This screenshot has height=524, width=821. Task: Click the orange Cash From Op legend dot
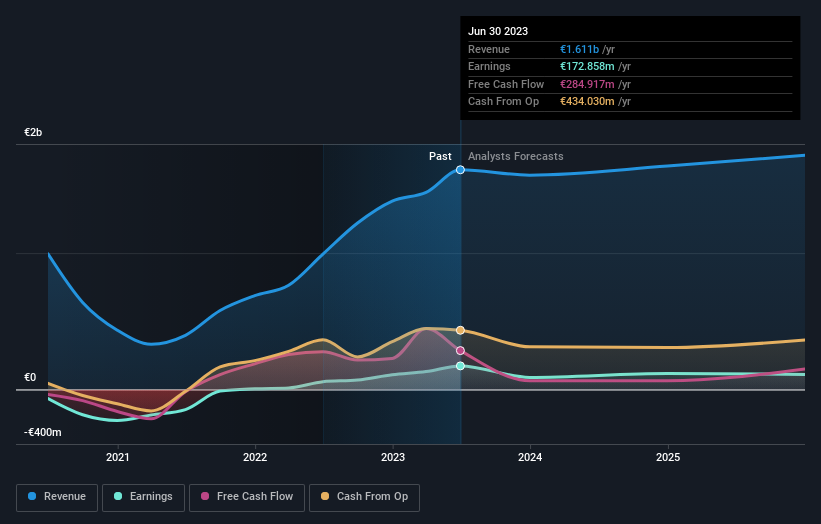pos(325,496)
